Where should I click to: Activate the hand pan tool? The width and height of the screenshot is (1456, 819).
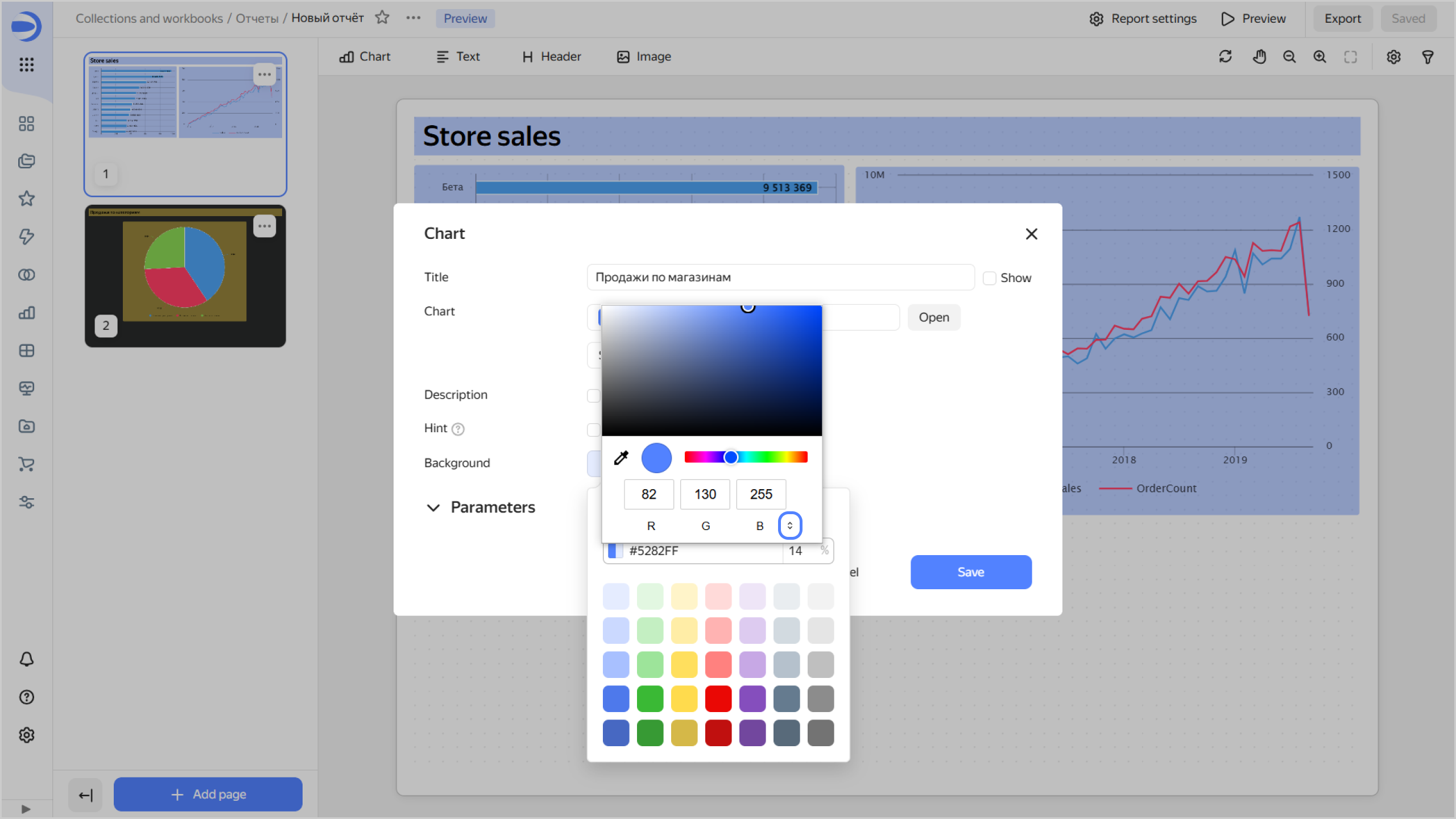1259,57
